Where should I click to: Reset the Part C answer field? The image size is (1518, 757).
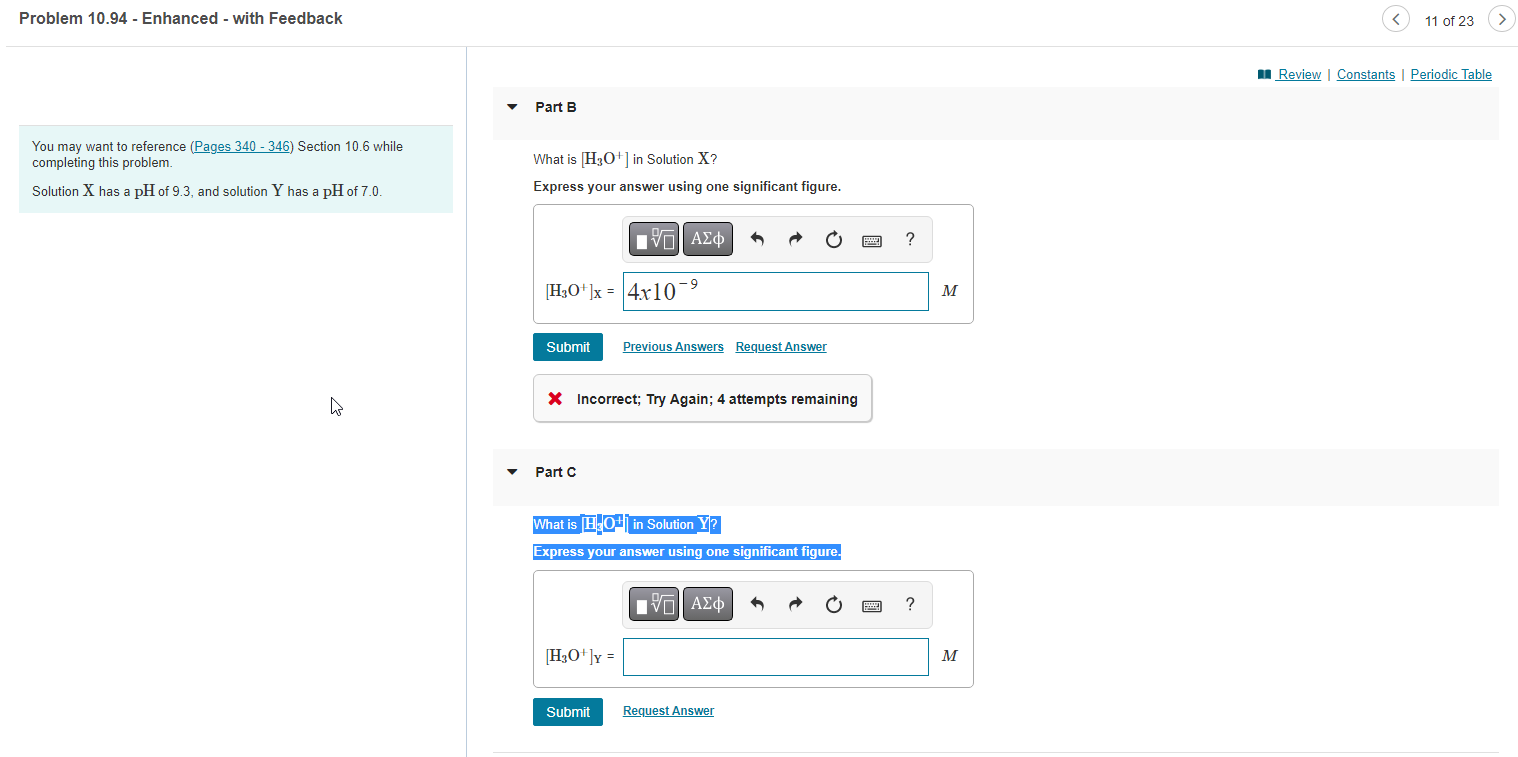(834, 604)
